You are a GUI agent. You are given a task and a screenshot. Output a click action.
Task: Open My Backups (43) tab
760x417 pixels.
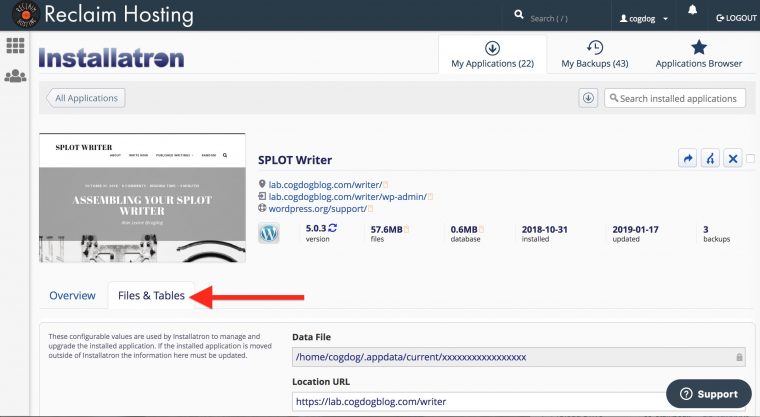[x=595, y=54]
